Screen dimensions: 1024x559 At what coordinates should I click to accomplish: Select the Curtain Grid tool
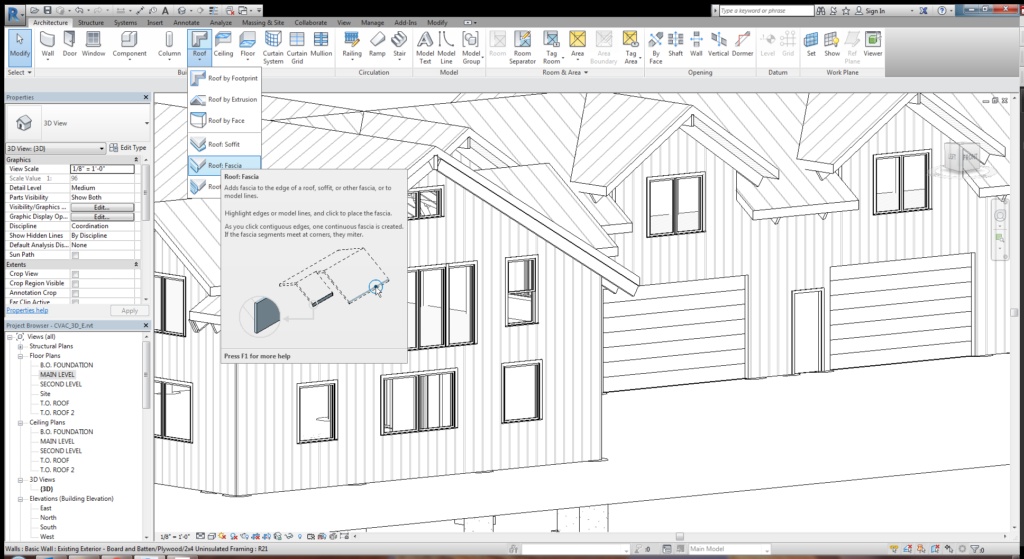click(297, 47)
